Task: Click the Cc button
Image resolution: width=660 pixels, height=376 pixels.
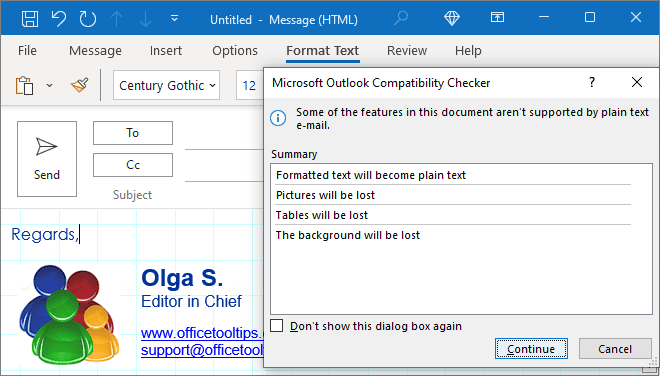Action: pos(133,165)
